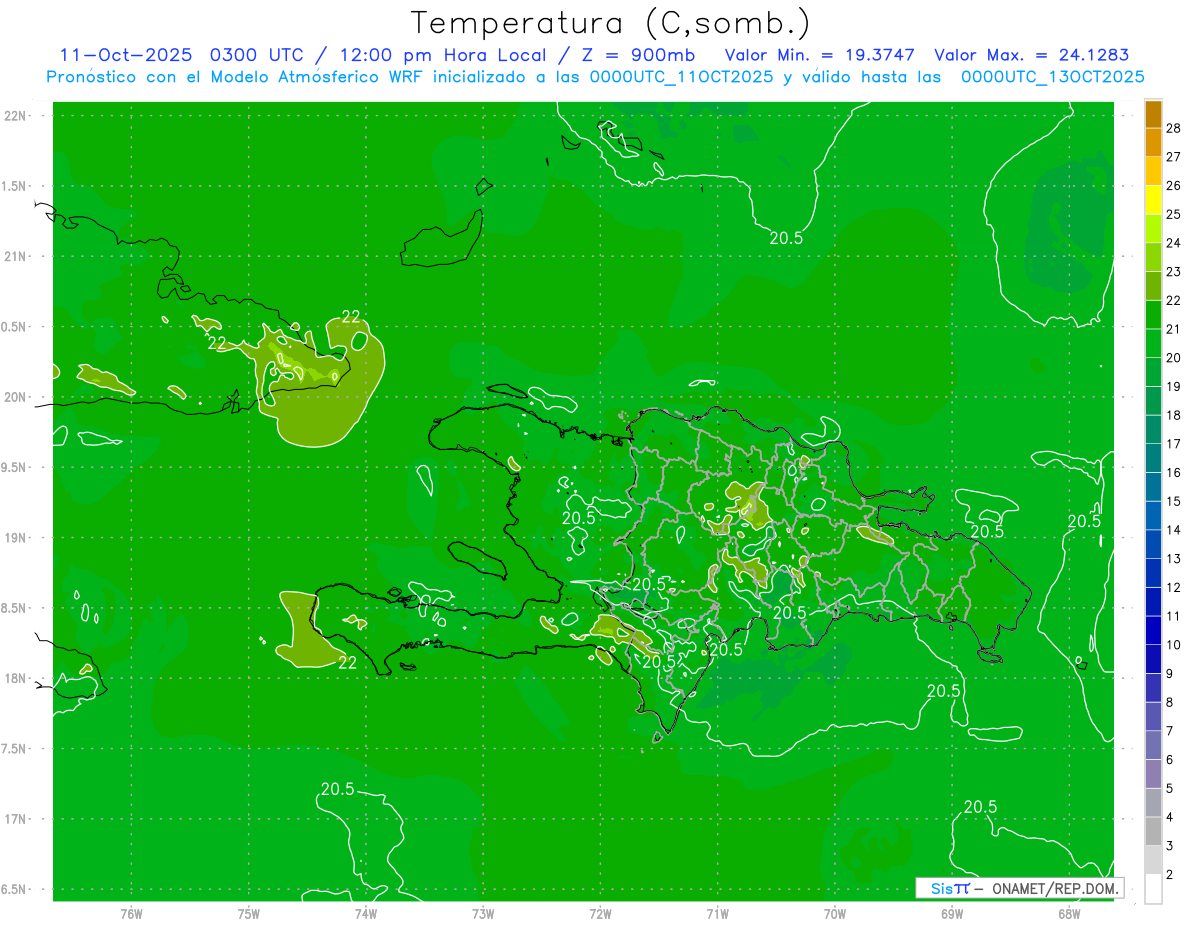Select the date text "11-Oct-2025"
This screenshot has width=1200, height=927.
click(126, 55)
